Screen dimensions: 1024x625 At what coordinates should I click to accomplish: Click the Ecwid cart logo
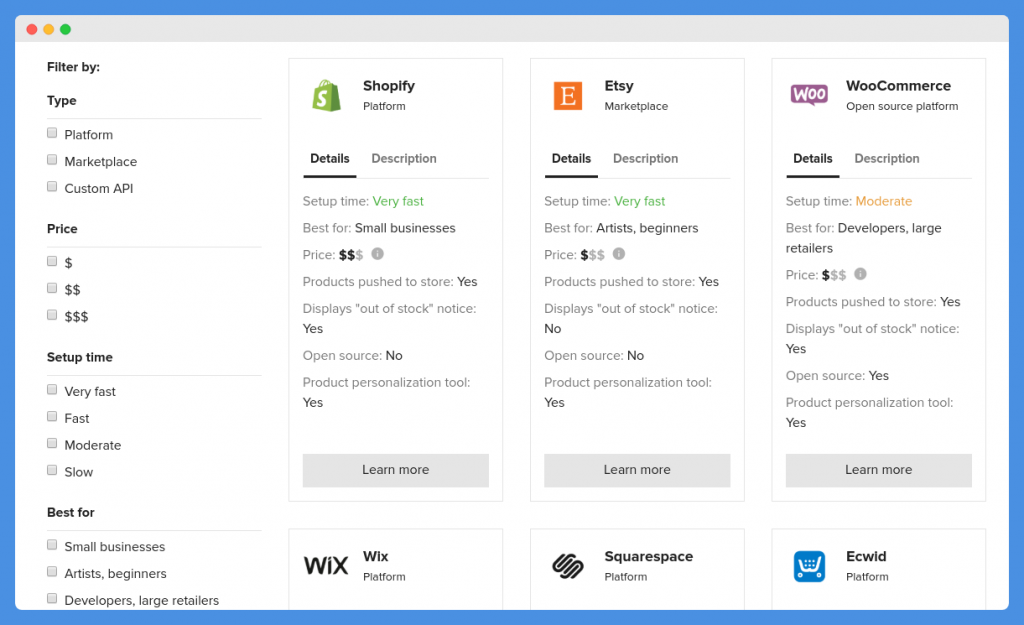809,566
